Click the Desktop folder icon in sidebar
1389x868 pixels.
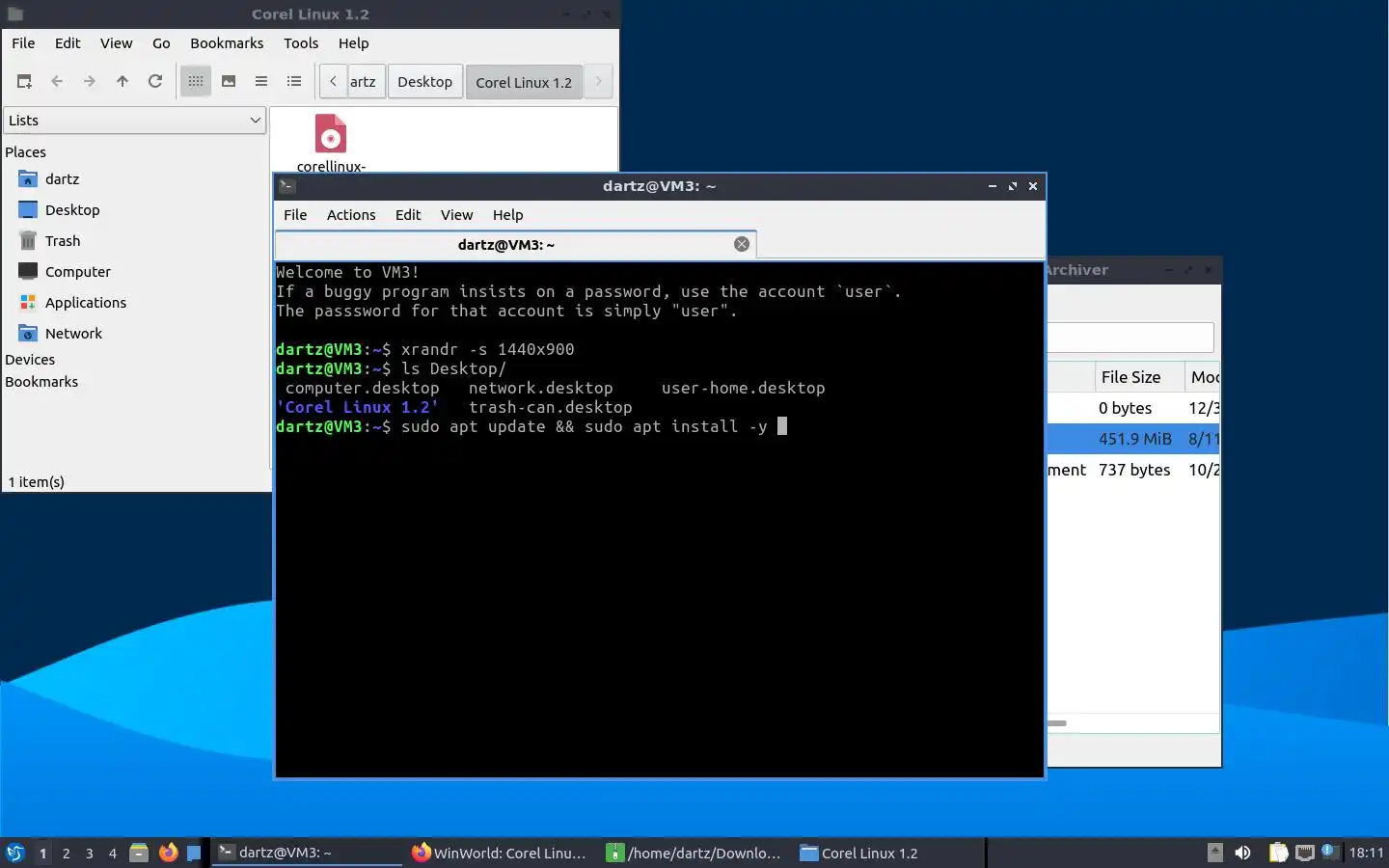28,210
